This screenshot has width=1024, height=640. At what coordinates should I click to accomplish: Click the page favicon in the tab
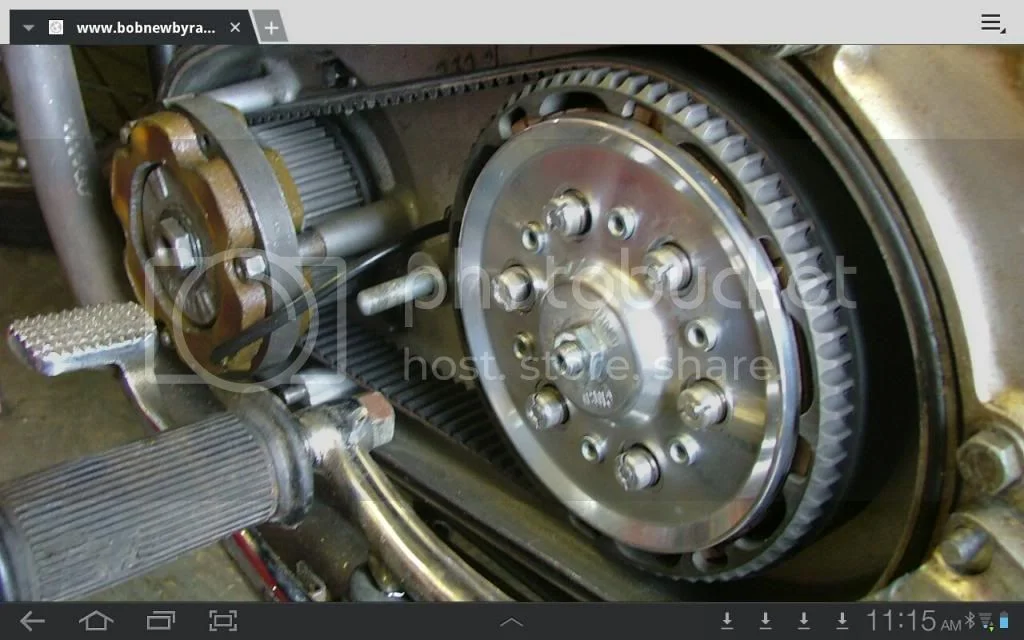[x=56, y=27]
